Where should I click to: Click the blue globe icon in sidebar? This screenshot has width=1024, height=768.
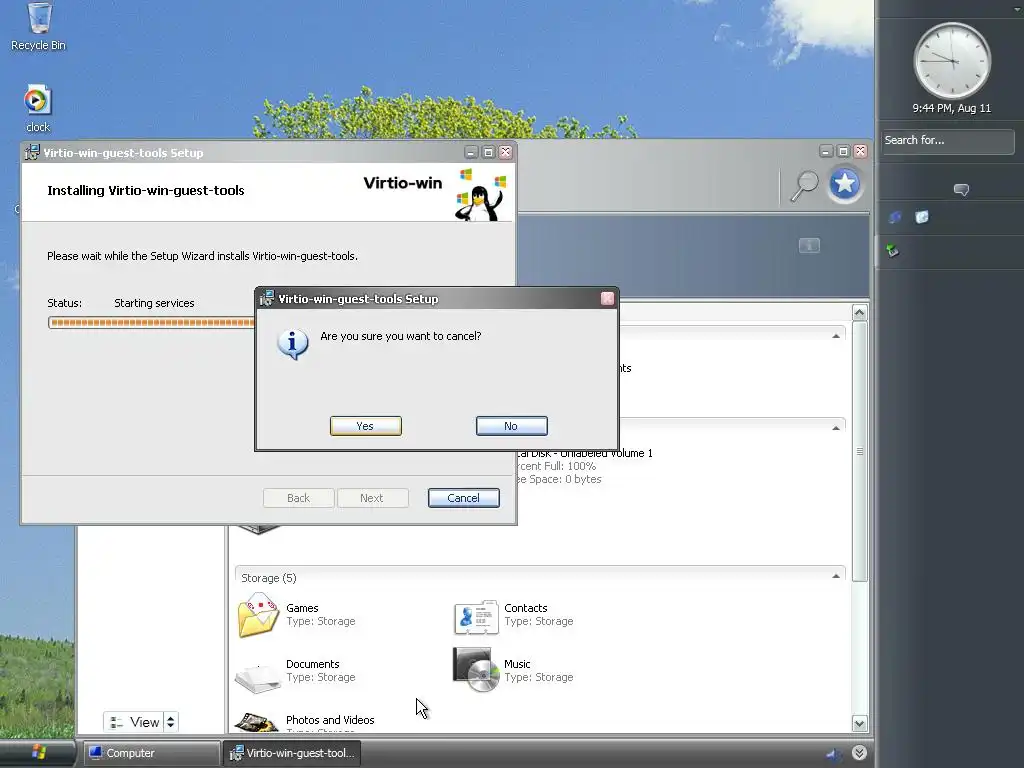coord(895,217)
